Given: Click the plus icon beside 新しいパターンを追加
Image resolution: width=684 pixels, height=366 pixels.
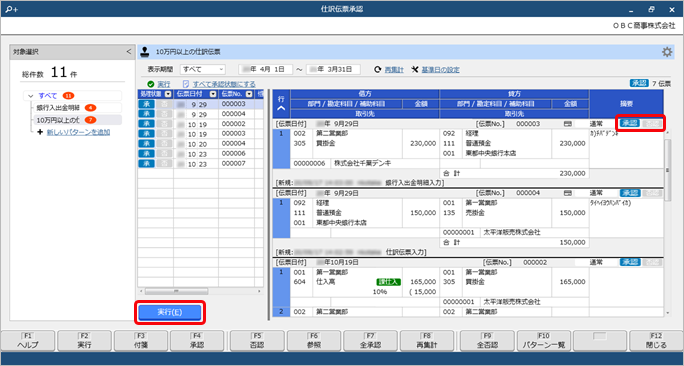Looking at the screenshot, I should tap(40, 132).
